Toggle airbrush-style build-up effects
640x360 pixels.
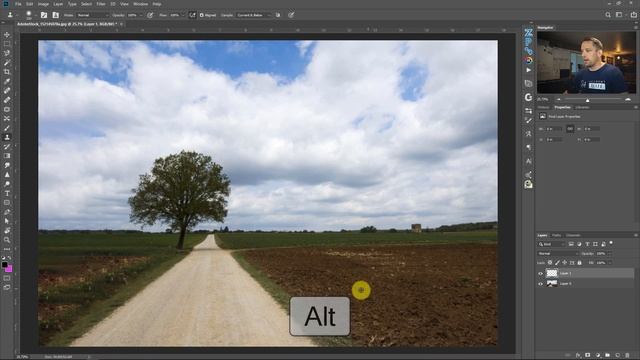tap(192, 15)
